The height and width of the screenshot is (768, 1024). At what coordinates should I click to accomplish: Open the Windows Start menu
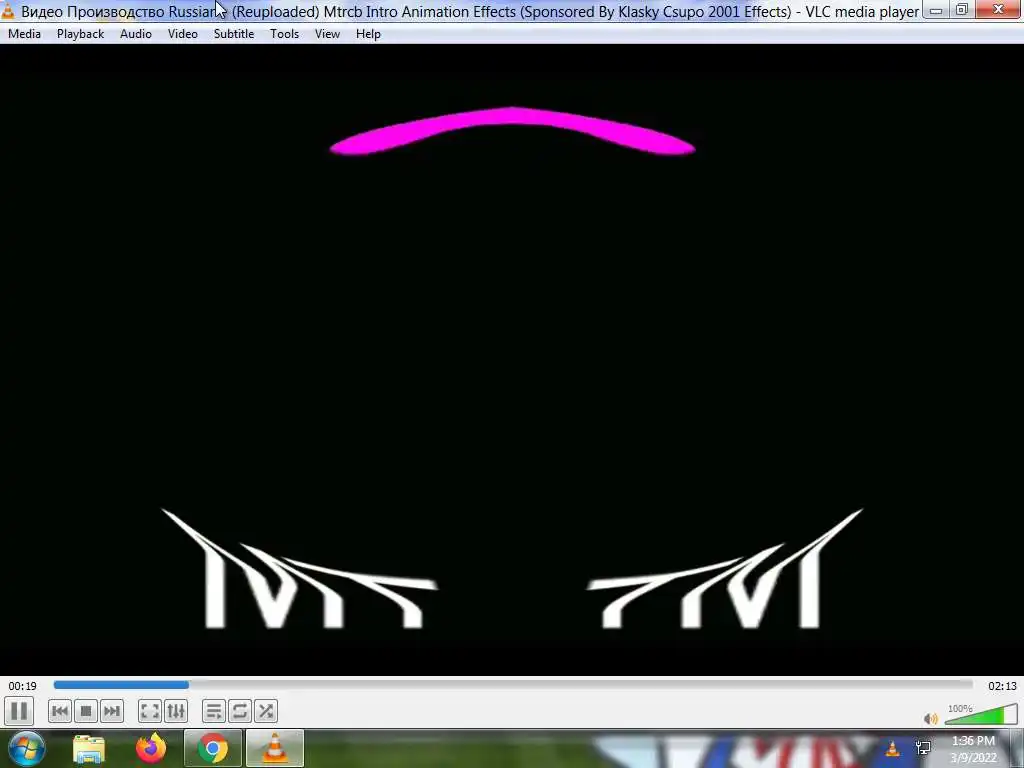(27, 748)
